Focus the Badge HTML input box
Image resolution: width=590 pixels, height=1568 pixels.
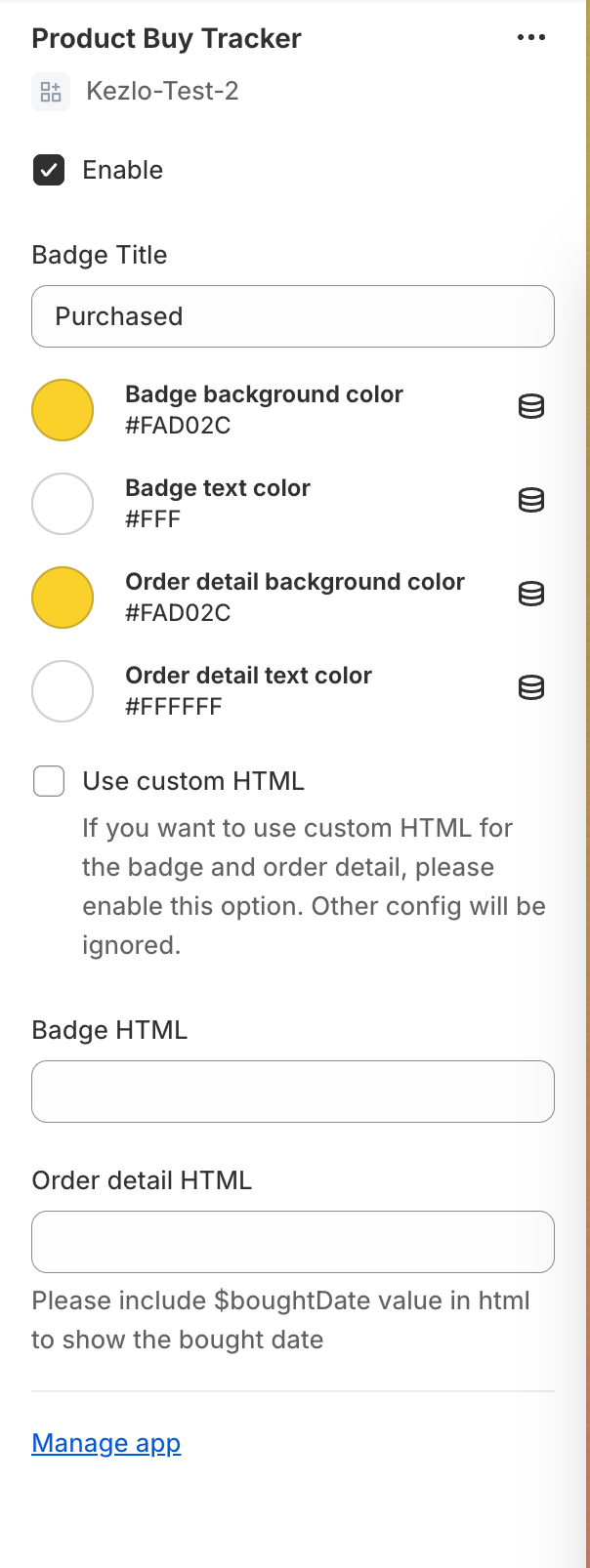click(x=293, y=1091)
